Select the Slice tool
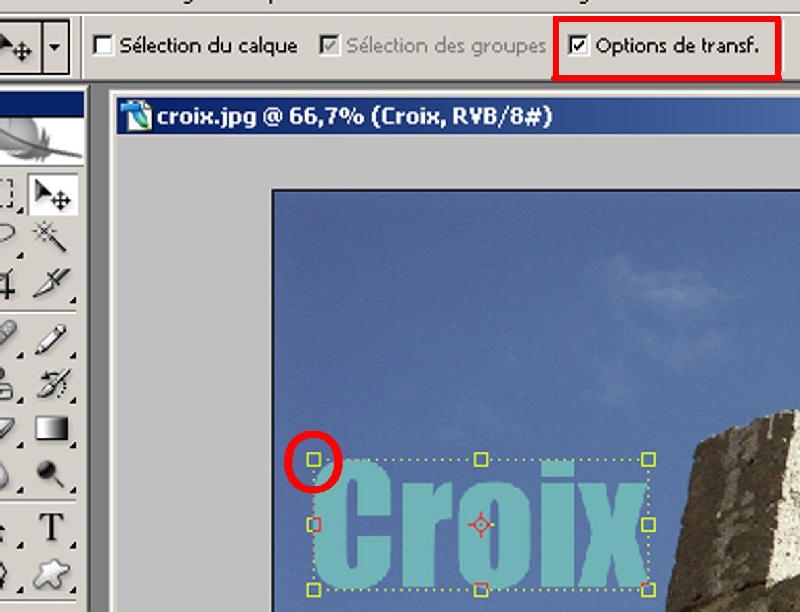800x612 pixels. (x=51, y=283)
